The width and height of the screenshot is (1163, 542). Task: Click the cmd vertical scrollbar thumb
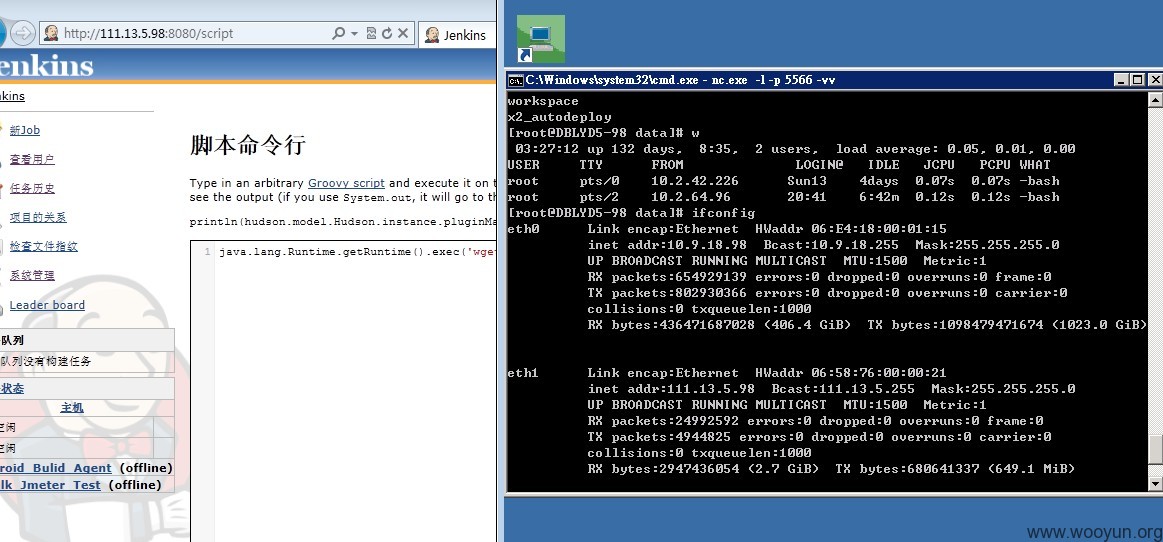coord(1155,449)
